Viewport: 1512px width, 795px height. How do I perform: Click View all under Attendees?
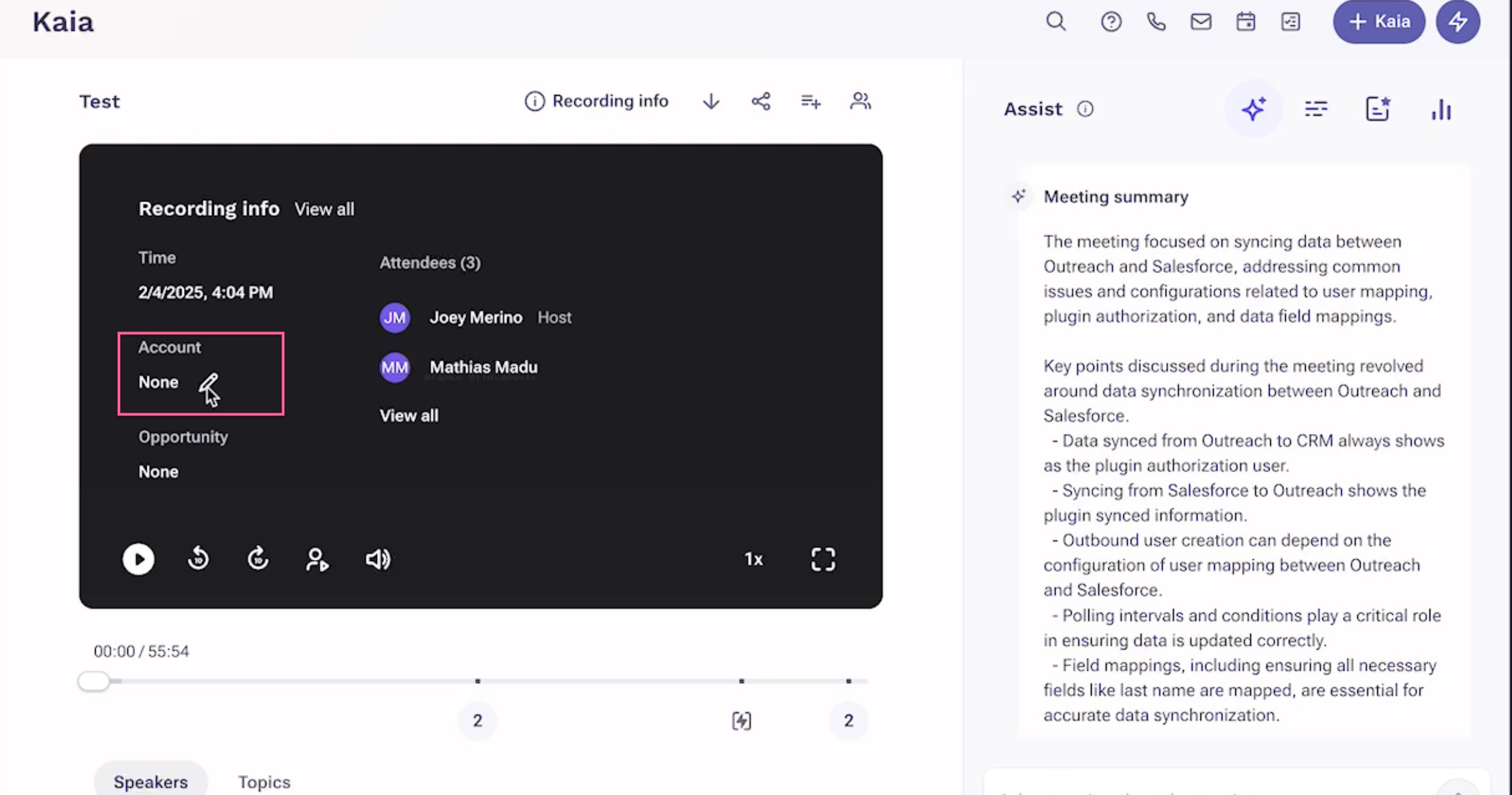[x=409, y=416]
